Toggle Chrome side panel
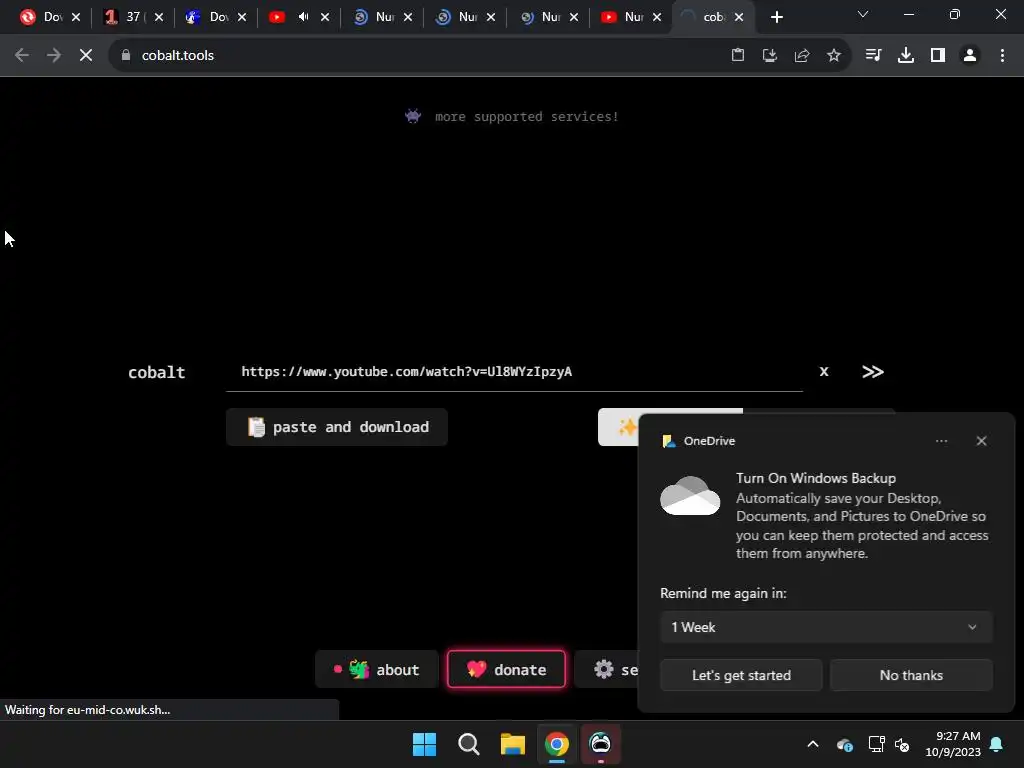The image size is (1024, 768). [938, 56]
